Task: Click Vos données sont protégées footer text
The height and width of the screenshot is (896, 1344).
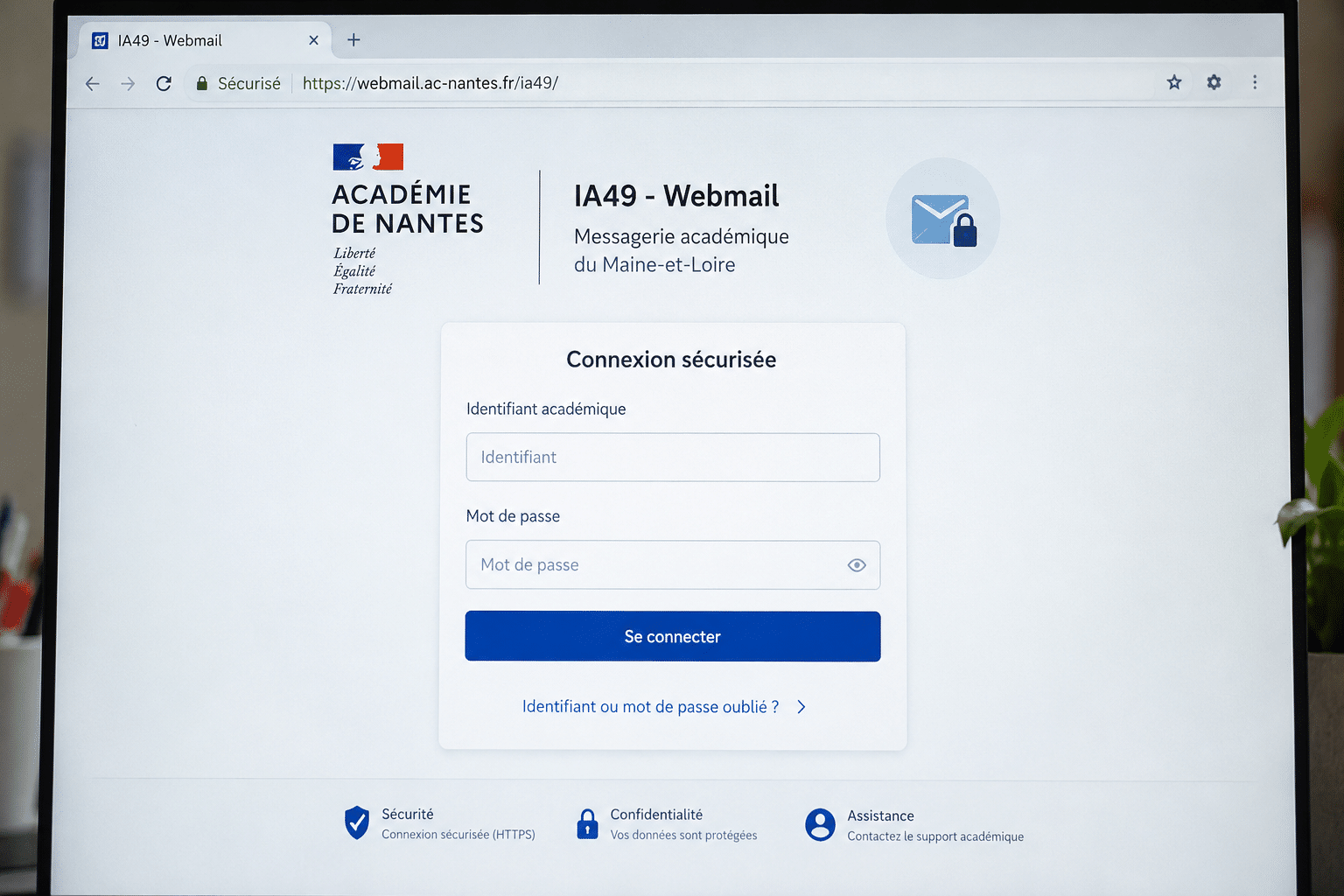Action: [x=684, y=836]
